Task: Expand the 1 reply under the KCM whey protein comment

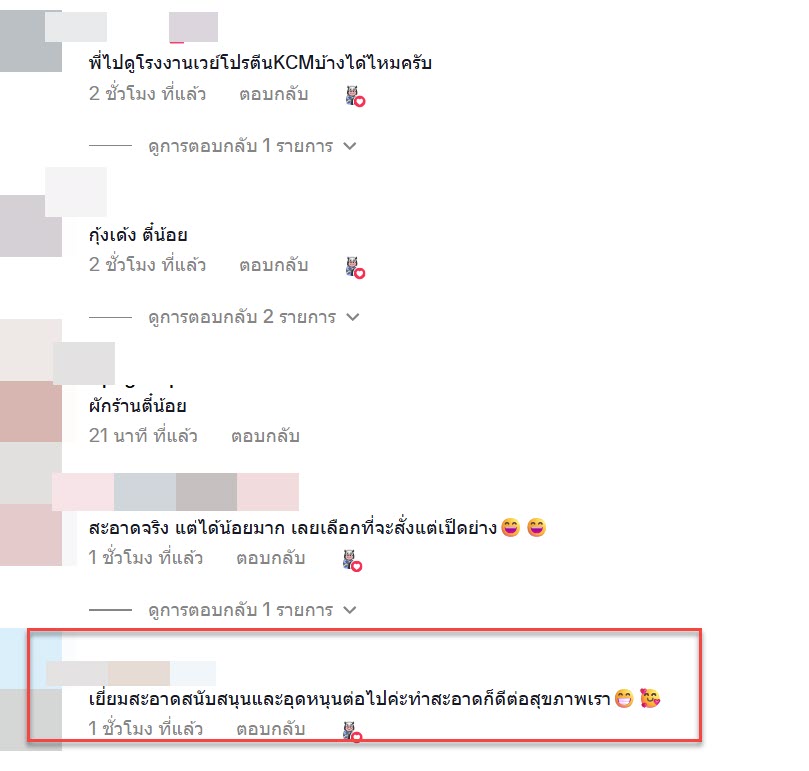Action: click(x=252, y=146)
